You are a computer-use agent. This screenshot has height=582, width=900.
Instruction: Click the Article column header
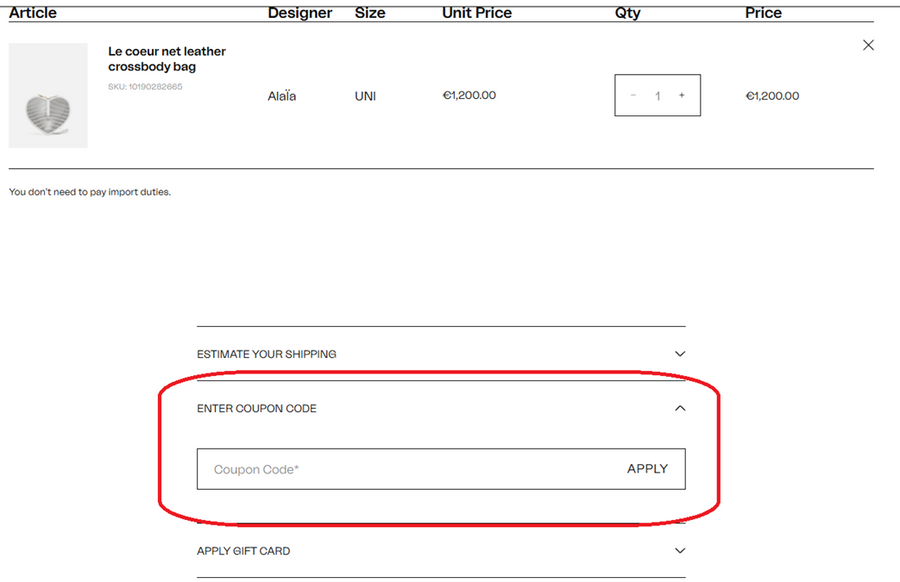33,13
